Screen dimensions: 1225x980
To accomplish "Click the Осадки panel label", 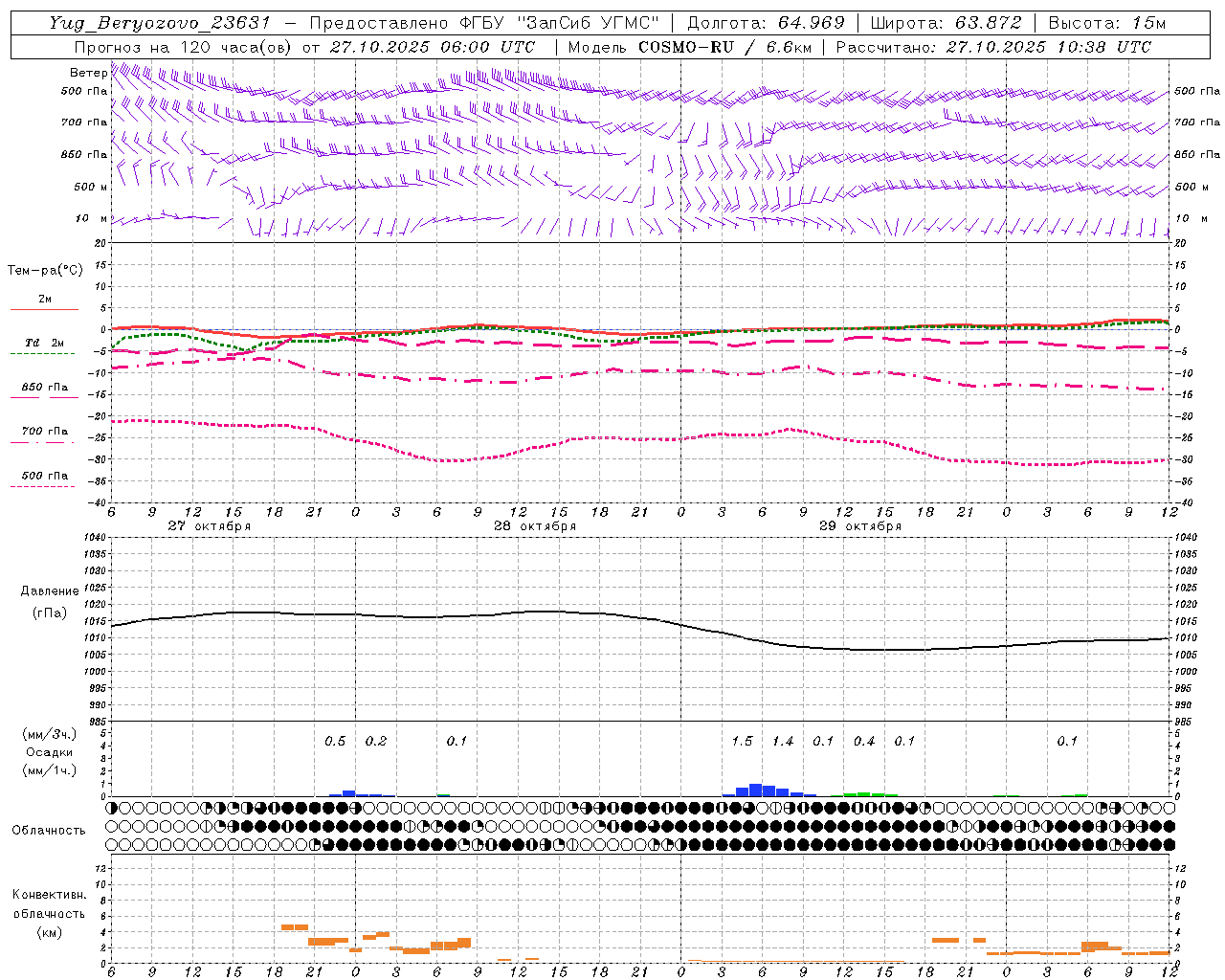I will click(49, 752).
